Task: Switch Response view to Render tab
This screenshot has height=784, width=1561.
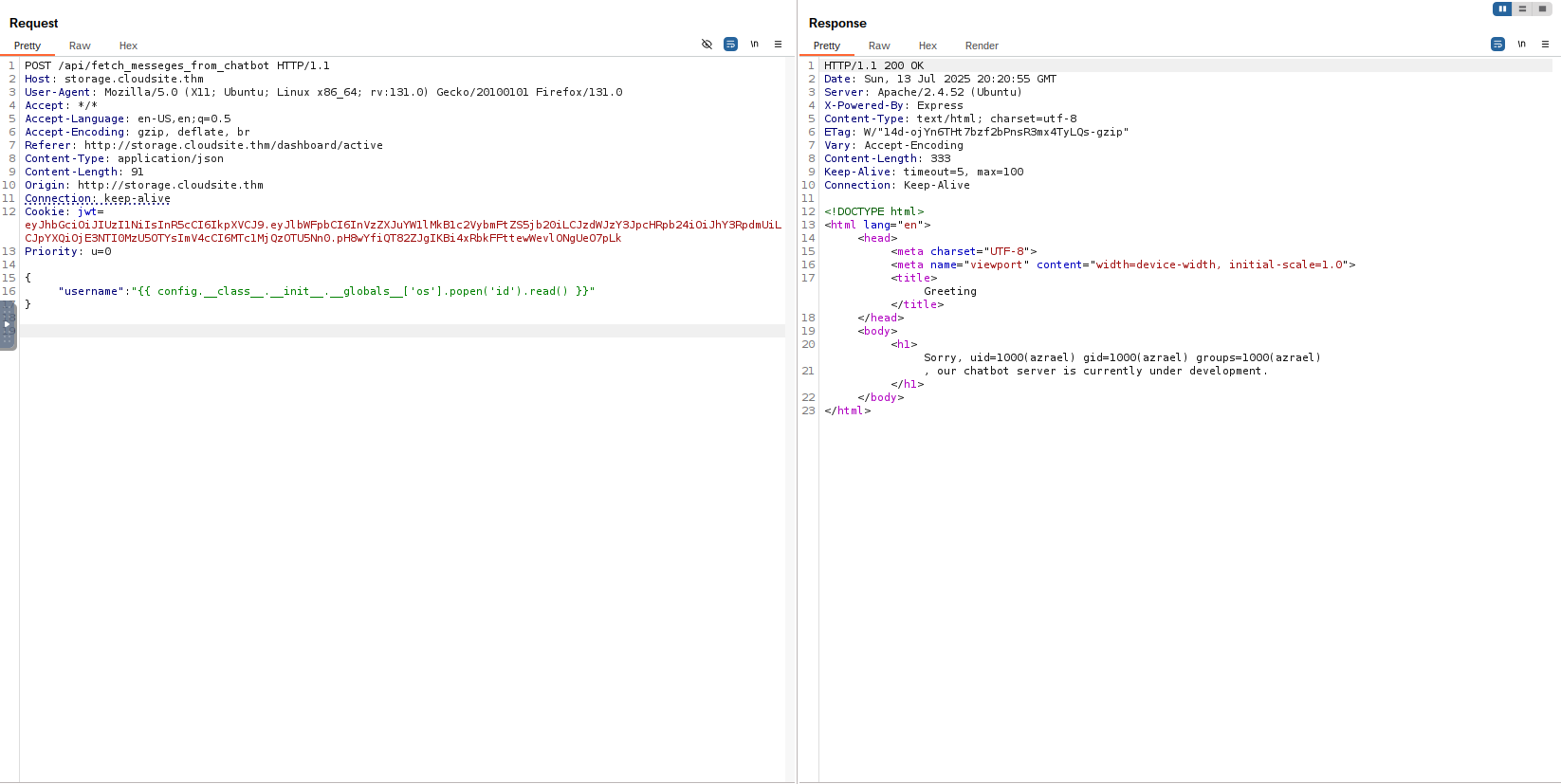Action: 982,46
